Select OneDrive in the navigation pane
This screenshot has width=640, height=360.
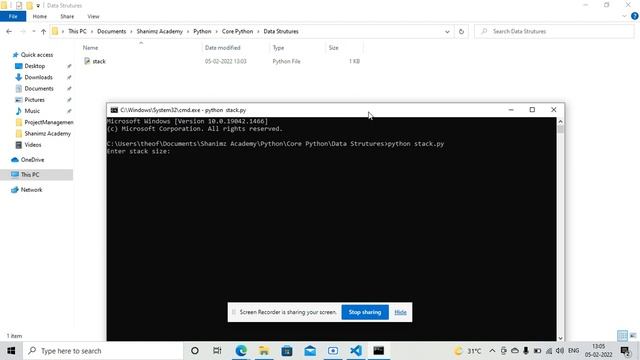click(32, 160)
